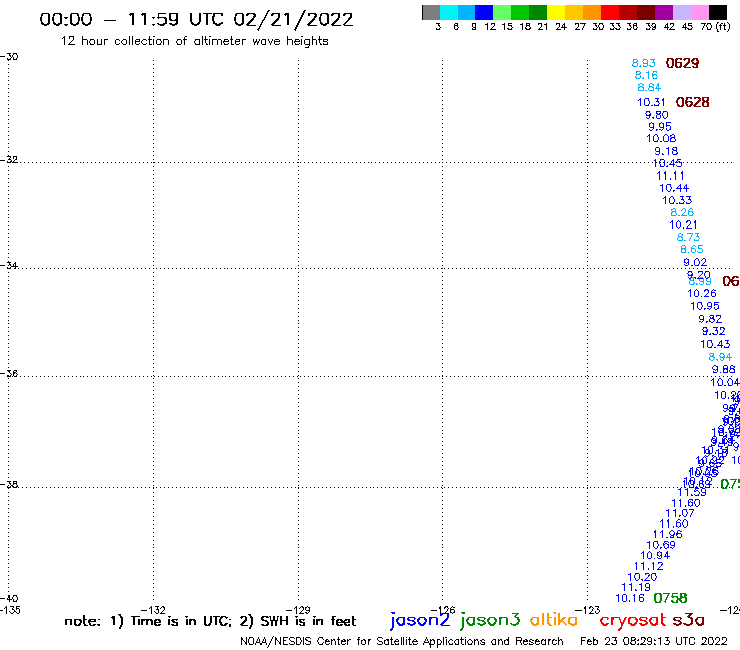Screen dimensions: 740x650
Task: Click the 11.11 wave height value
Action: 670,176
